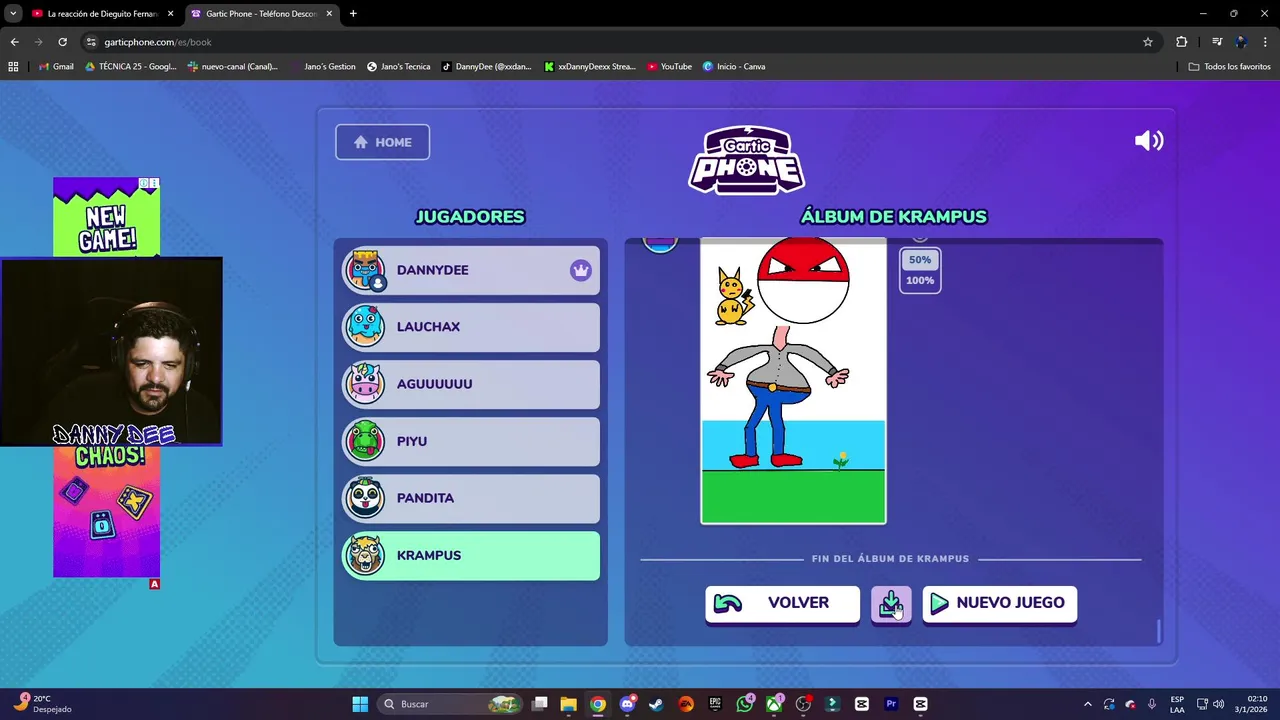
Task: Open the EA app from the taskbar
Action: coord(686,704)
